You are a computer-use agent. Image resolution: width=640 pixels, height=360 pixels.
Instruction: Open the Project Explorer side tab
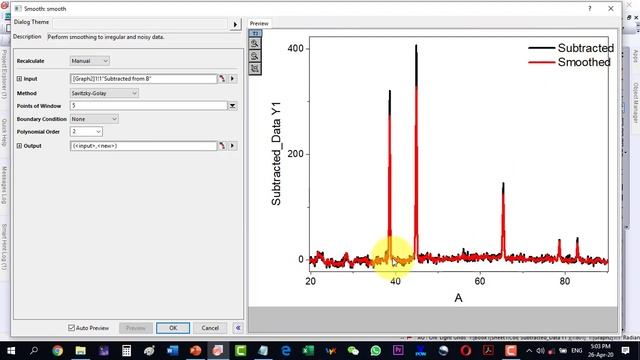[4, 75]
